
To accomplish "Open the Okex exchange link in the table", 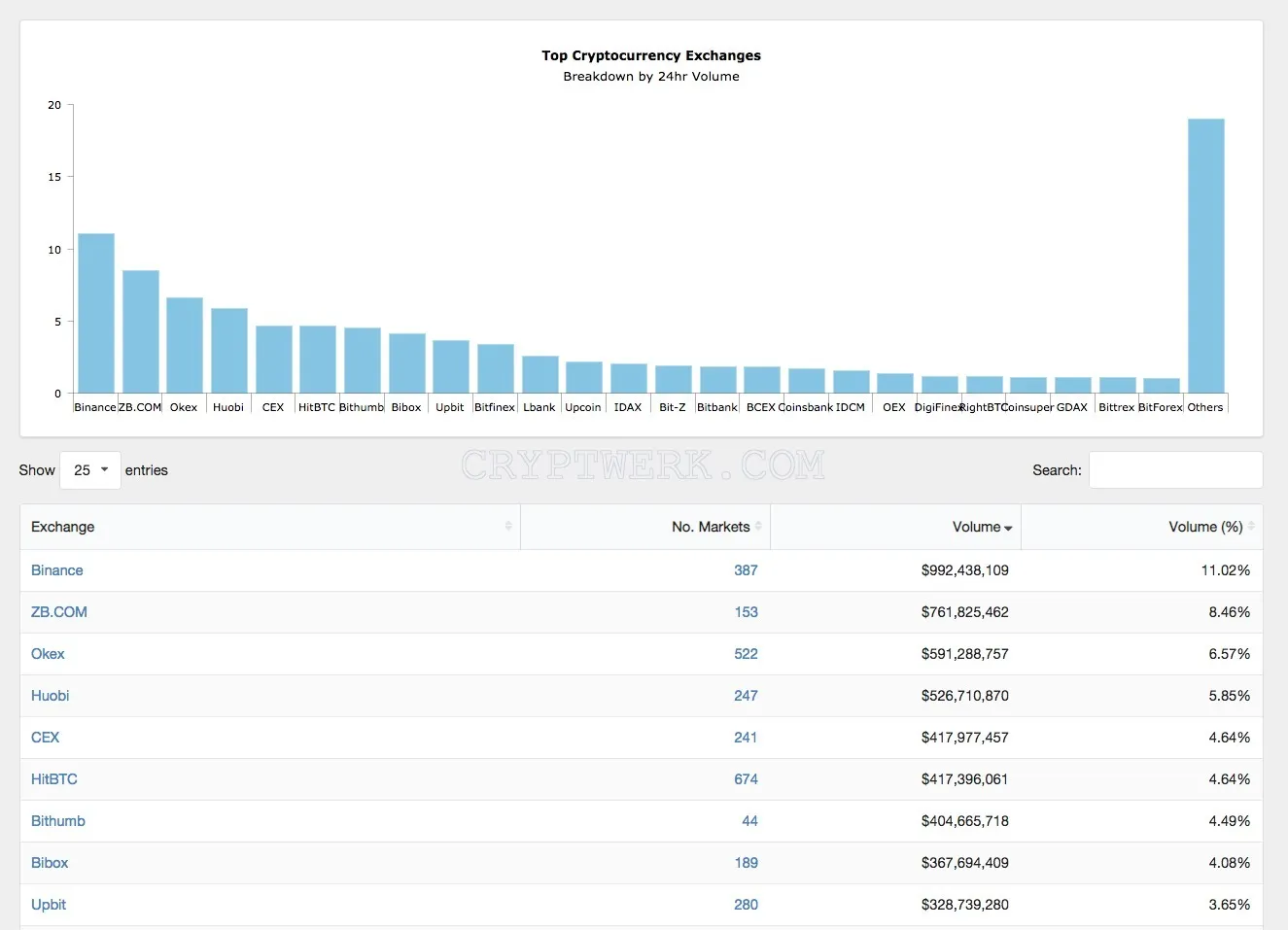I will (48, 654).
